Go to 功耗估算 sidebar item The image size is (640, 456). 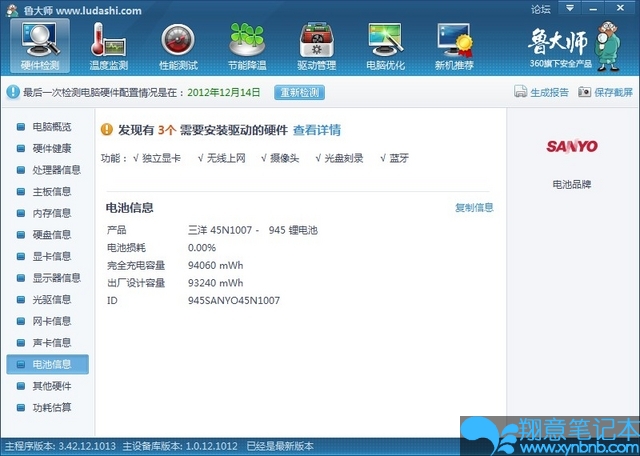[x=51, y=407]
